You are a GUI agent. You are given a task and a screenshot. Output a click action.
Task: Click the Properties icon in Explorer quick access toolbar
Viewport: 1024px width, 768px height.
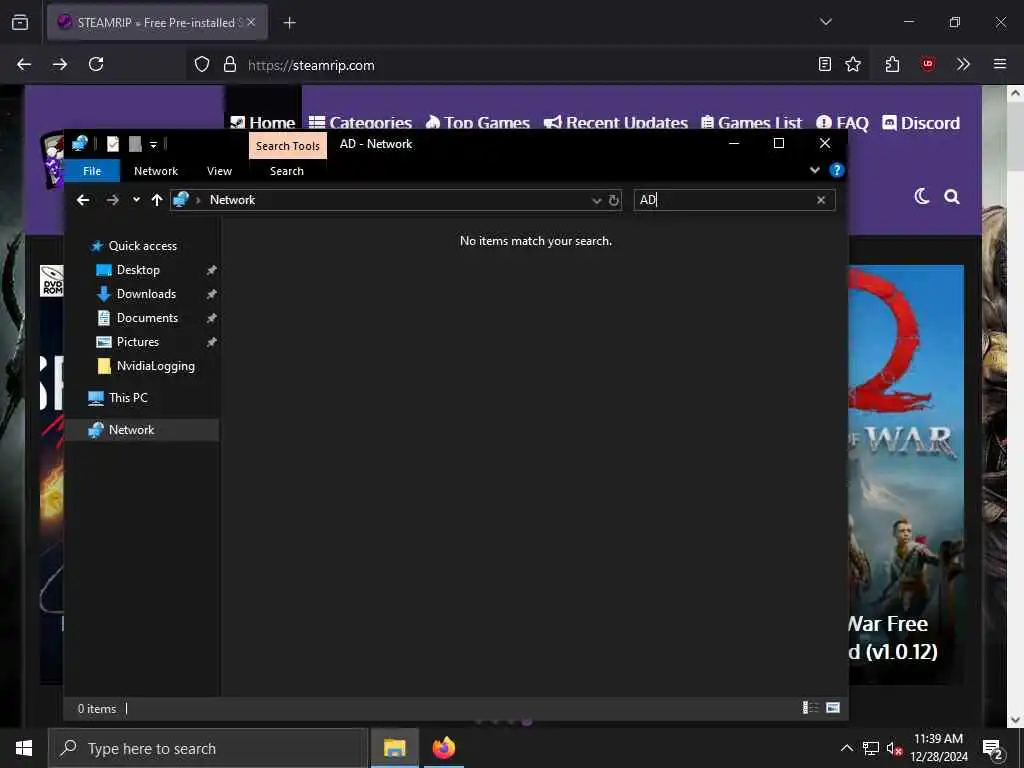(113, 144)
